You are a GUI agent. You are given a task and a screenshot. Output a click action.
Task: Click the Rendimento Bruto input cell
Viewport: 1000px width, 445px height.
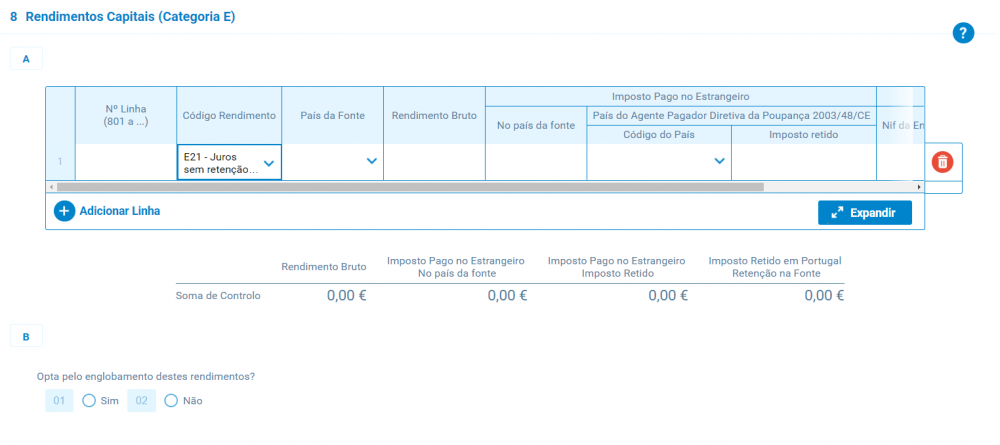click(x=435, y=161)
